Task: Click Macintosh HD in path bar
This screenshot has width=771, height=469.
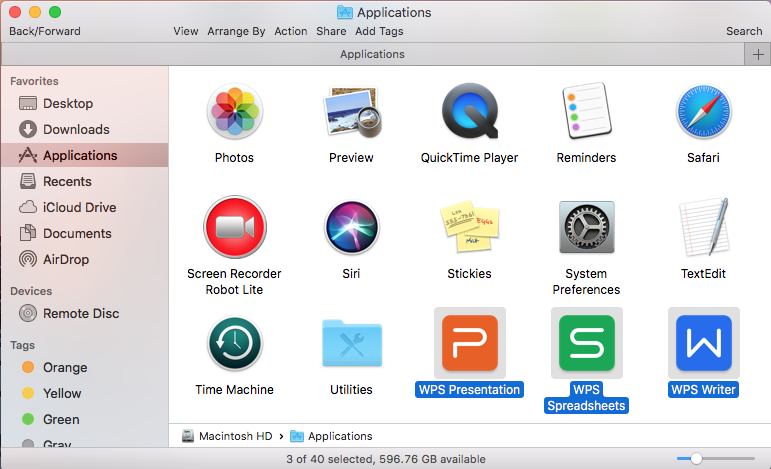Action: (x=227, y=436)
